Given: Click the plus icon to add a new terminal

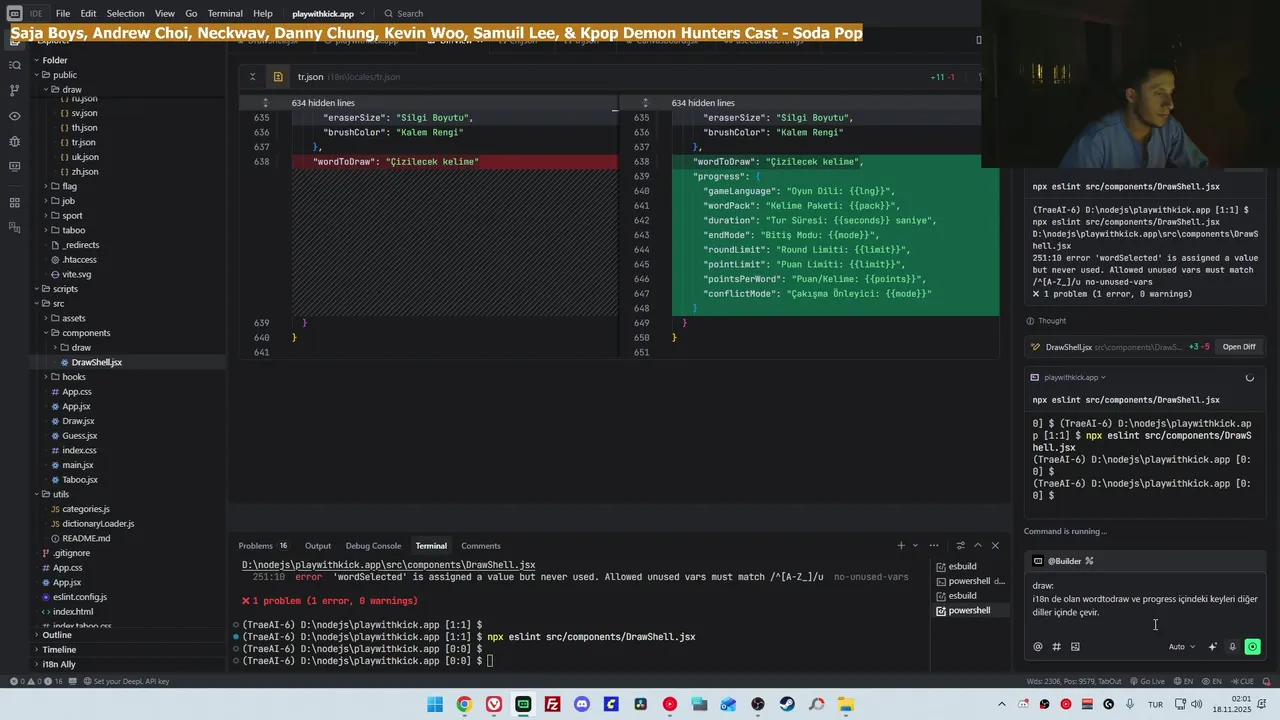Looking at the screenshot, I should [x=901, y=546].
